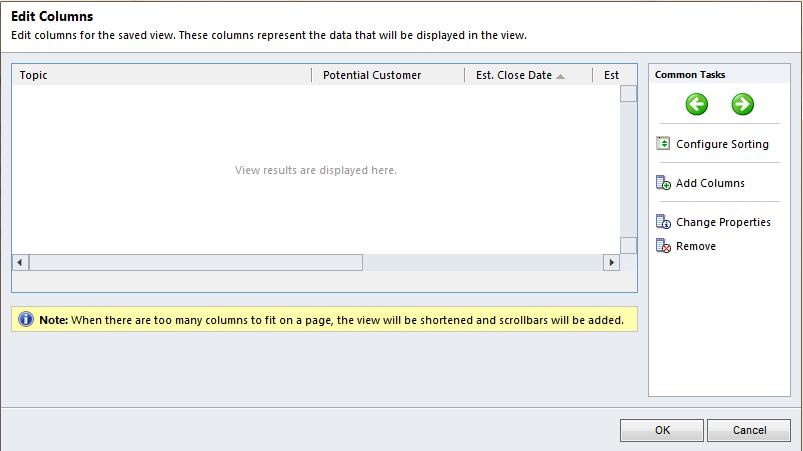The height and width of the screenshot is (451, 803).
Task: Open Change Properties for column
Action: (723, 222)
